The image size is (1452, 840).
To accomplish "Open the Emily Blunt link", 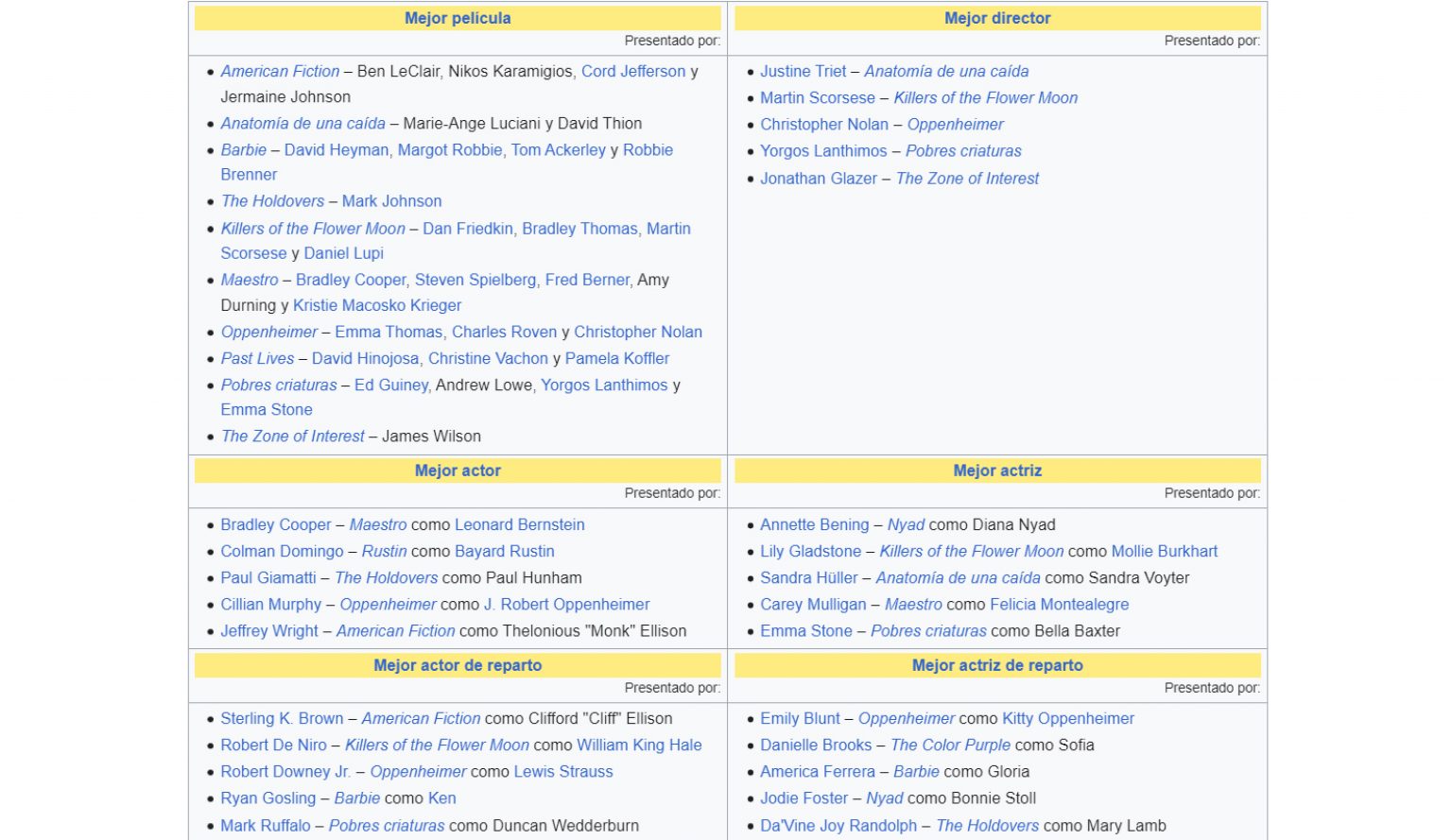I will pos(801,718).
